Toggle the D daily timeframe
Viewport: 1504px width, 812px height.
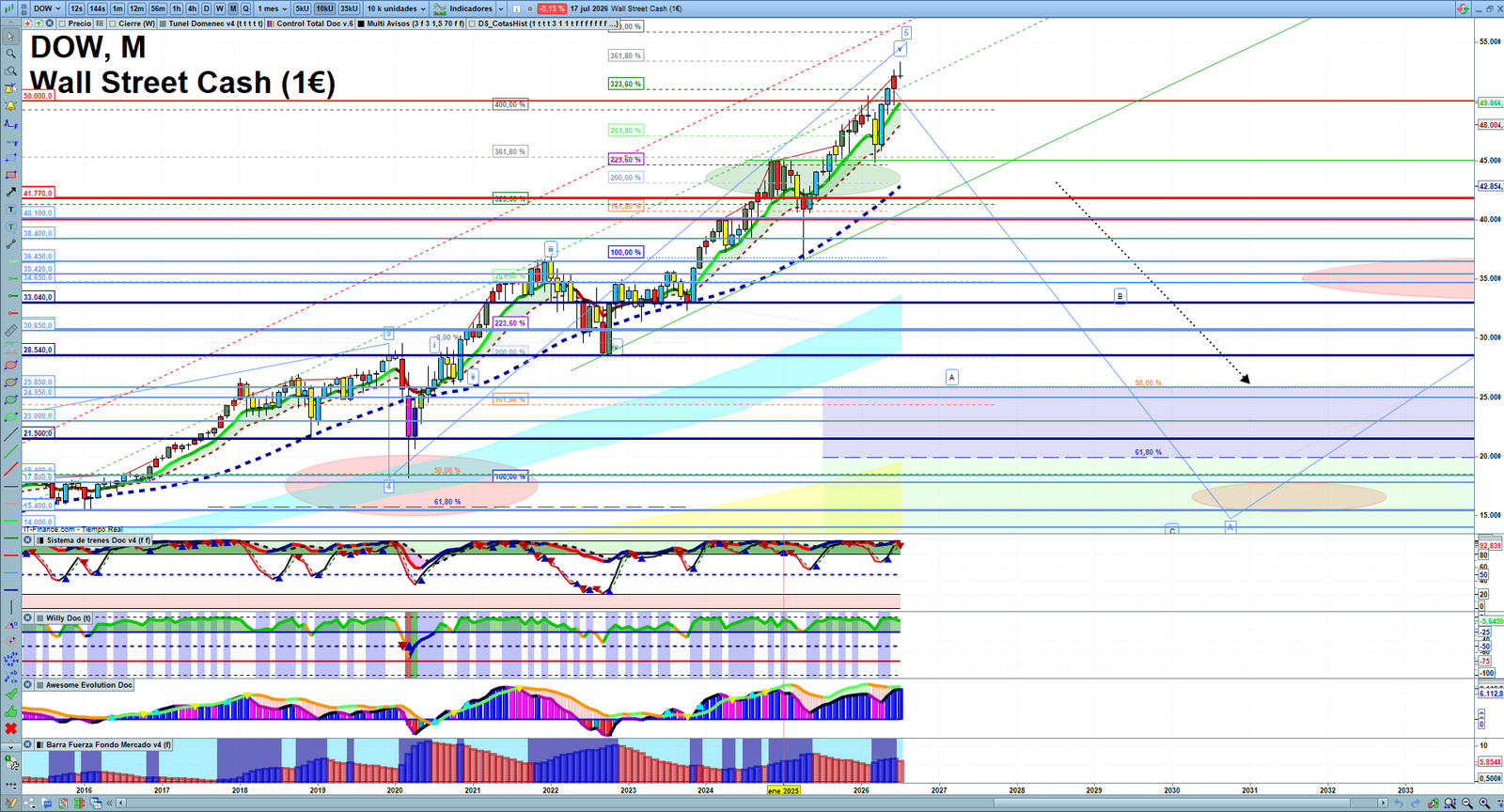[x=206, y=8]
